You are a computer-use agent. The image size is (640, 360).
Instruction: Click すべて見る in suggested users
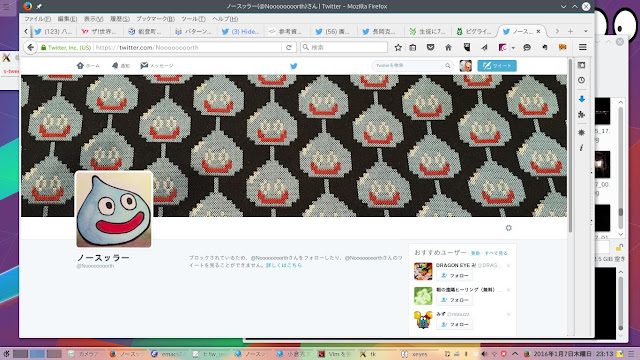(496, 253)
